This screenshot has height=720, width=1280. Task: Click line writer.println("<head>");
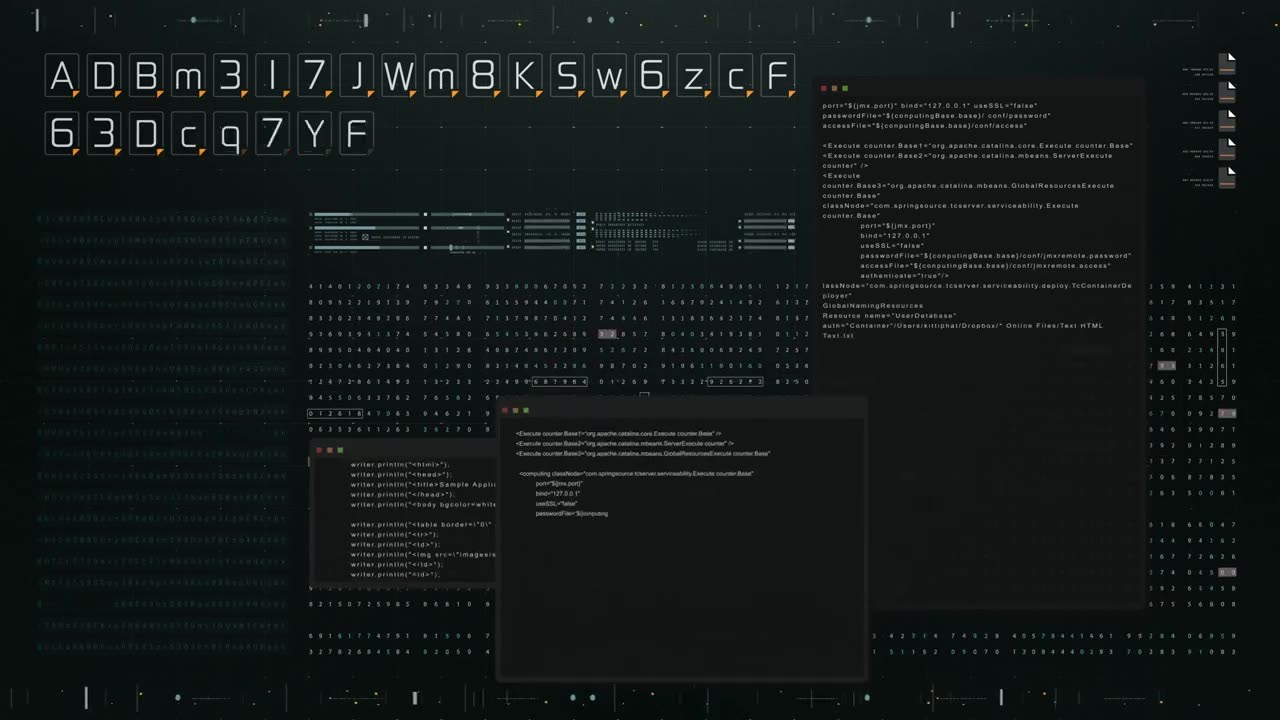click(x=401, y=474)
